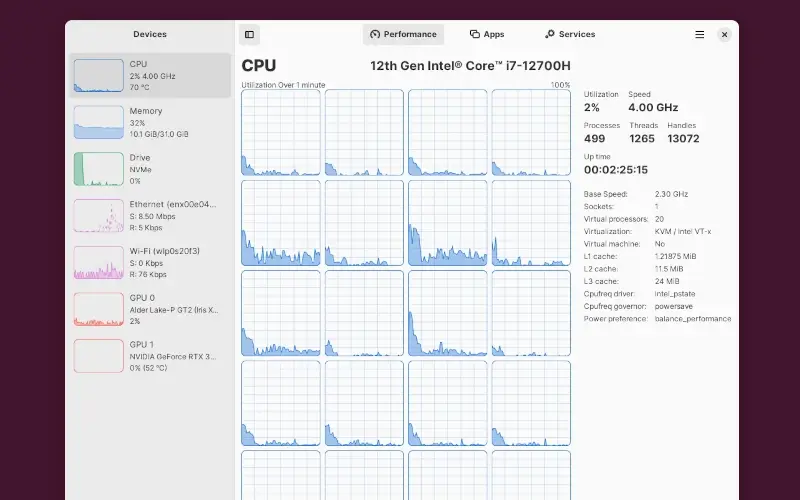Click the Sockets label

598,206
